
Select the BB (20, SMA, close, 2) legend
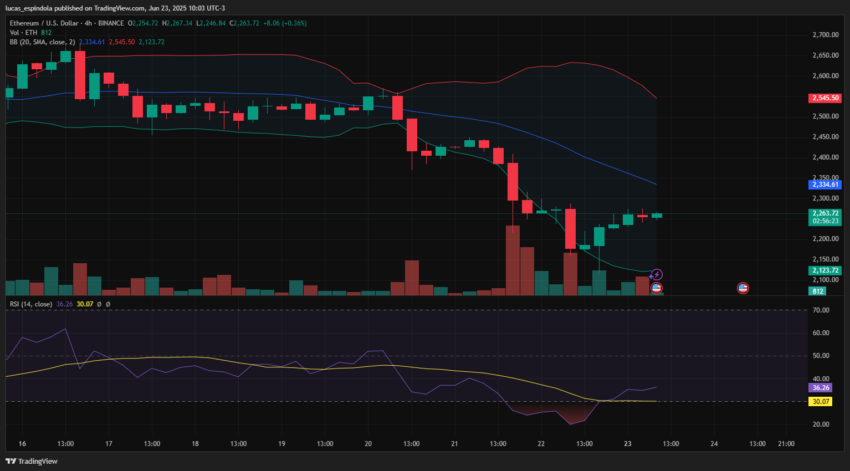(x=42, y=42)
